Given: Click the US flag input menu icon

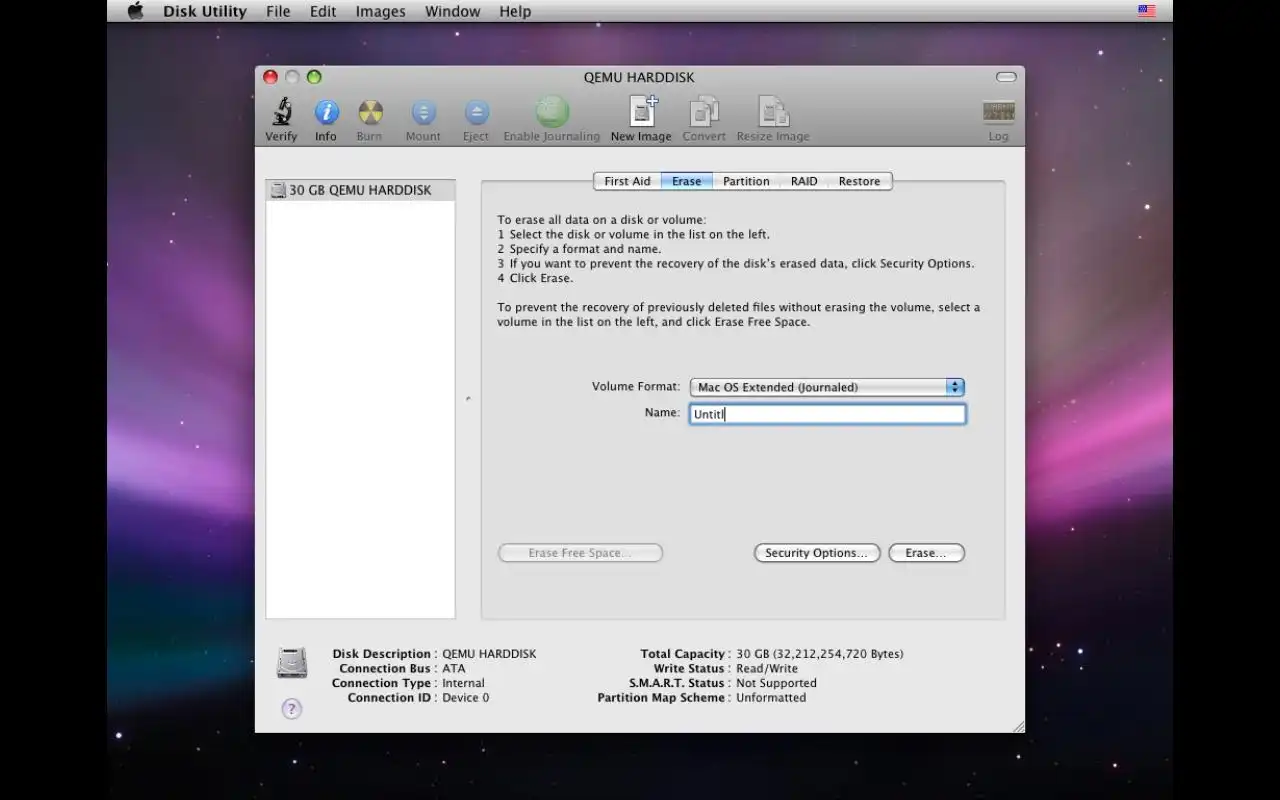Looking at the screenshot, I should coord(1146,11).
